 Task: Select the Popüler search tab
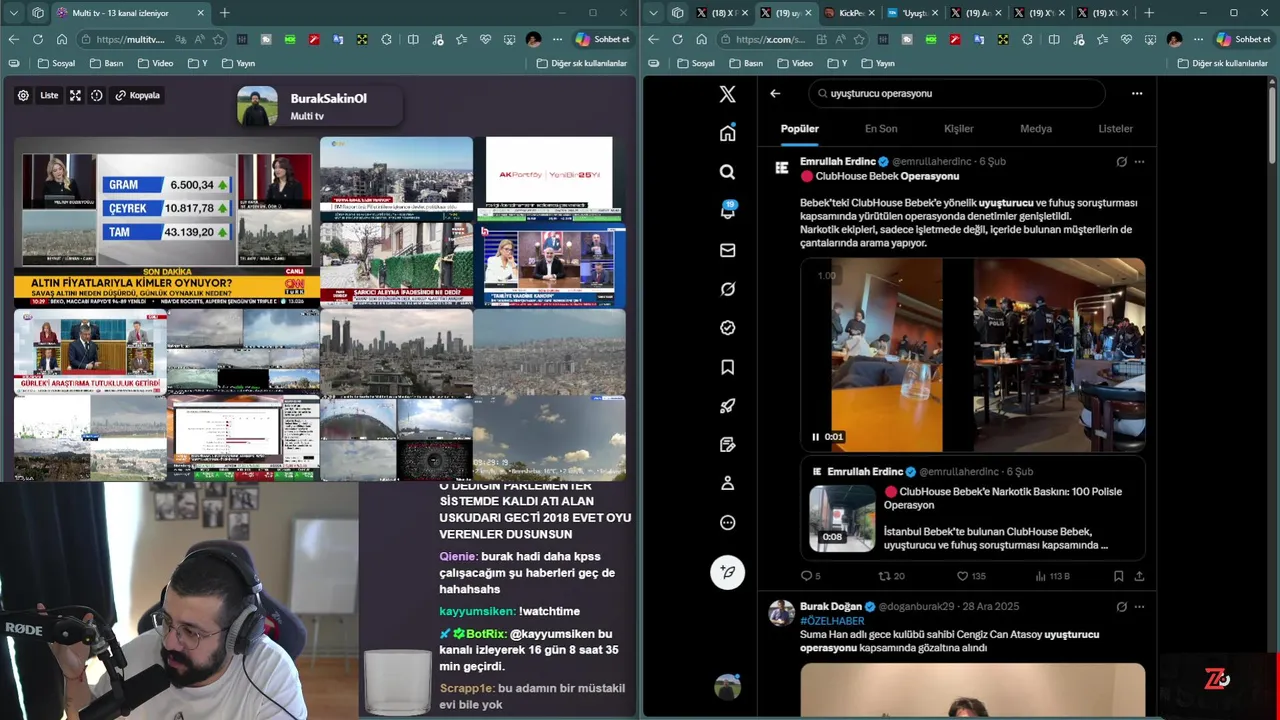point(800,128)
